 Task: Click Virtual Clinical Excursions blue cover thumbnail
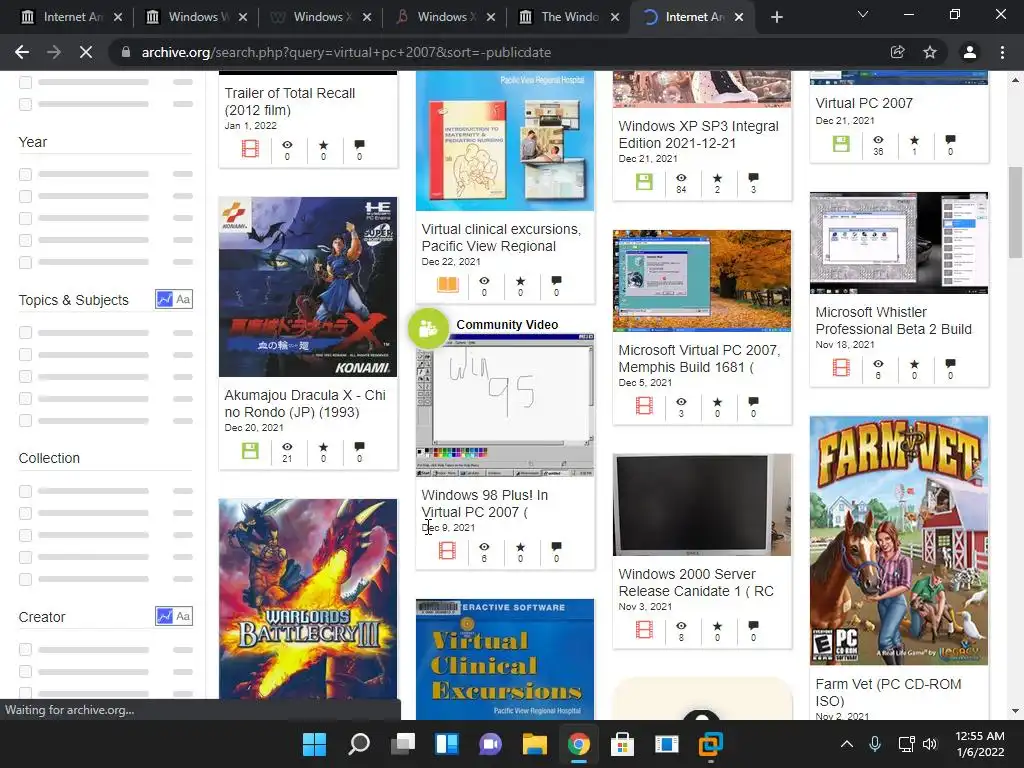pyautogui.click(x=505, y=660)
